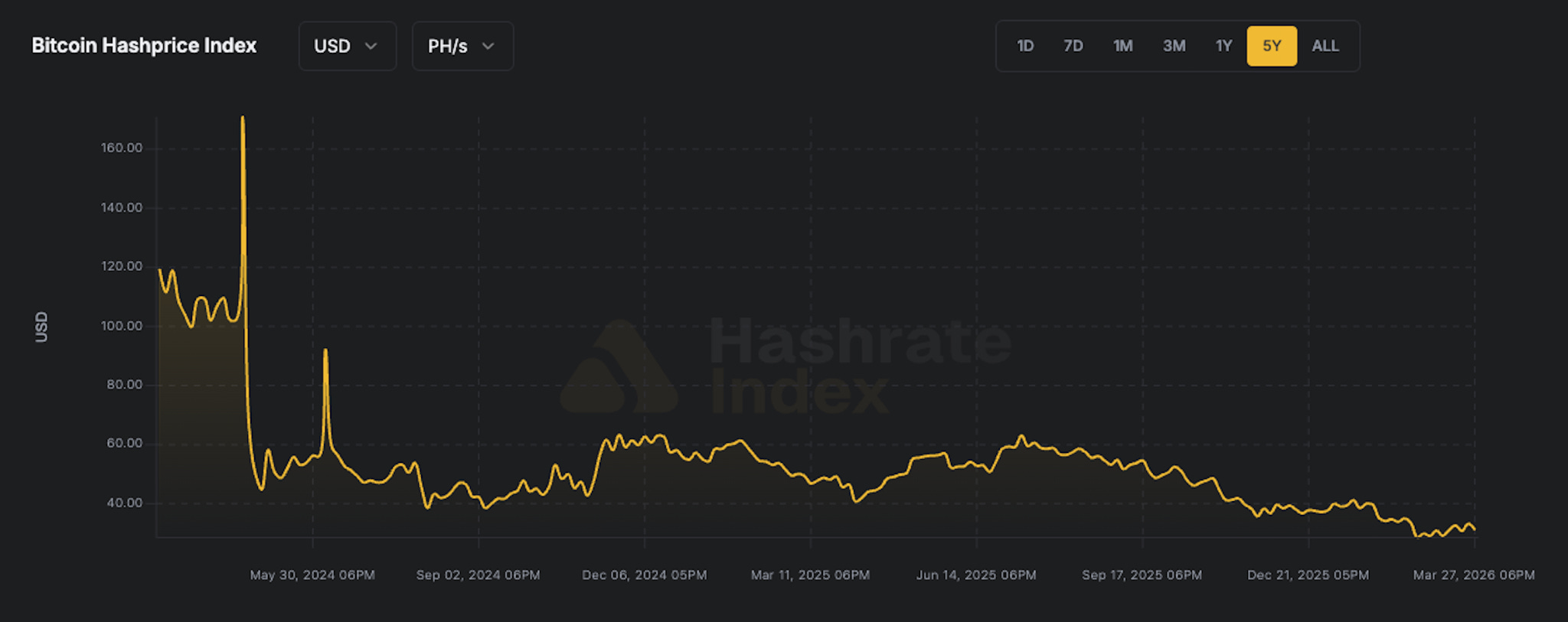The width and height of the screenshot is (1568, 622).
Task: Show ALL time range data
Action: coord(1325,46)
